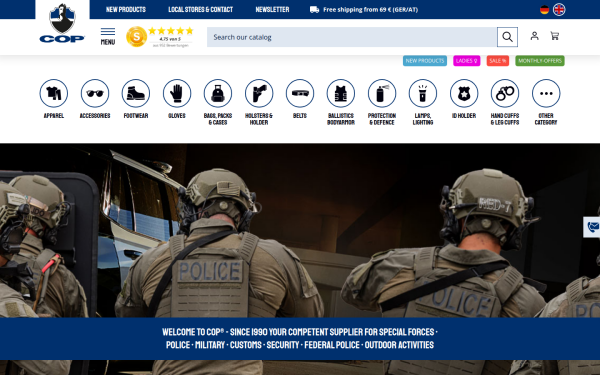The height and width of the screenshot is (375, 600).
Task: Switch to German language flag
Action: tap(544, 10)
